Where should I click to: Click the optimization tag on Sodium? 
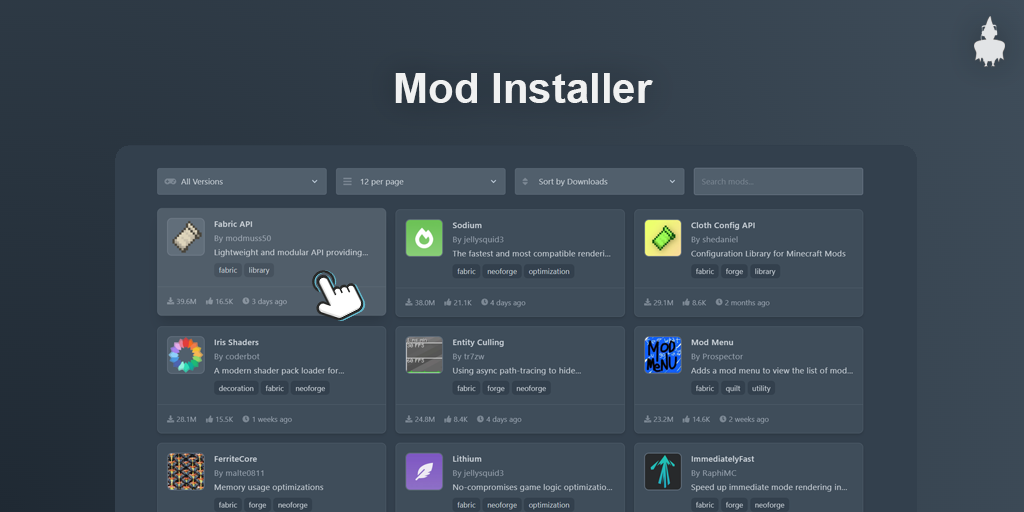pyautogui.click(x=549, y=272)
